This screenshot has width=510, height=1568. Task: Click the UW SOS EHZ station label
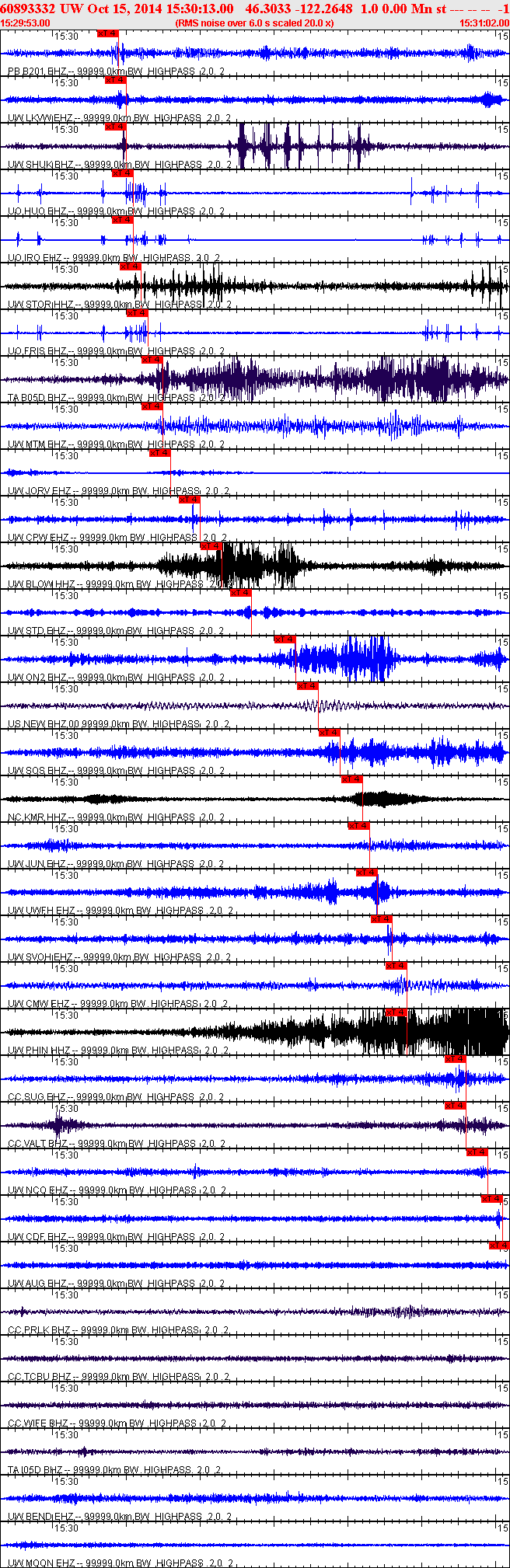click(x=37, y=771)
